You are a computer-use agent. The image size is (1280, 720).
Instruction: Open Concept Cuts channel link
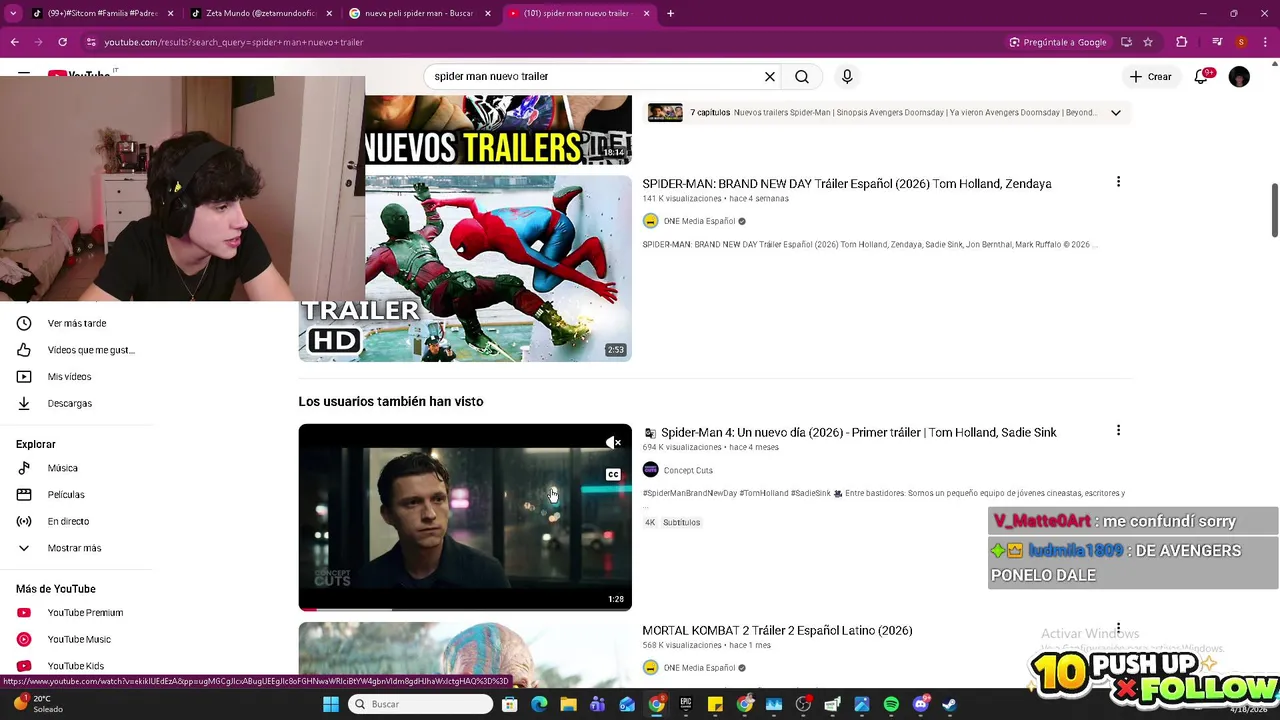(688, 470)
